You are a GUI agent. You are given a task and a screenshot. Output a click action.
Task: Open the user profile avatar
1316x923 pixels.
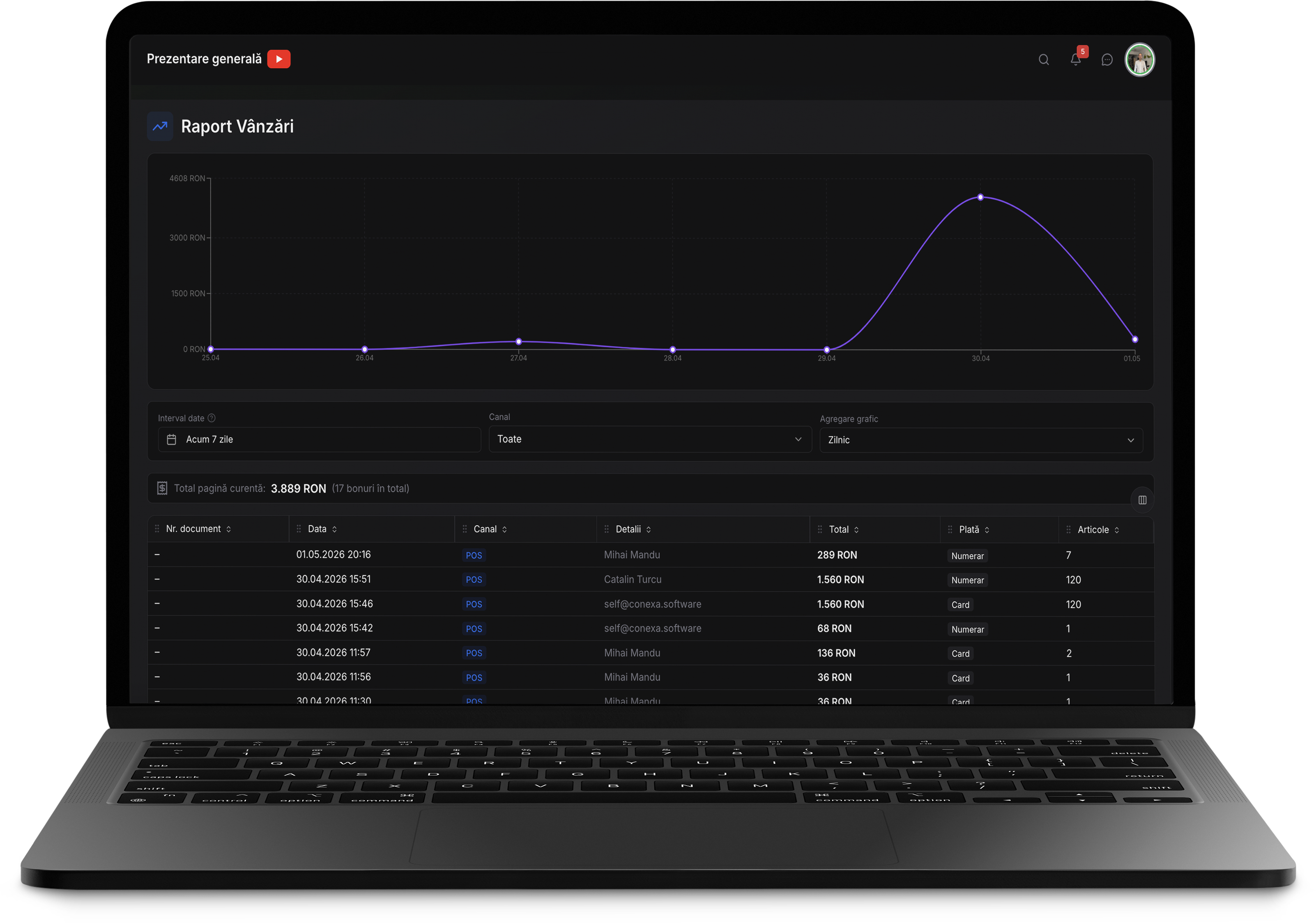[1139, 60]
